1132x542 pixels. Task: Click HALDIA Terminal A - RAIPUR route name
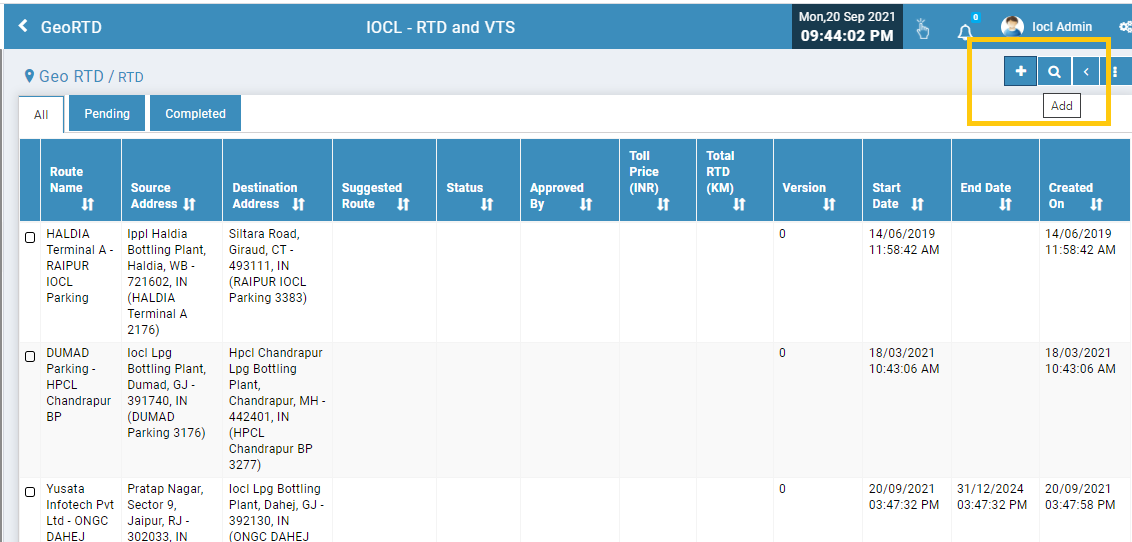(x=80, y=266)
